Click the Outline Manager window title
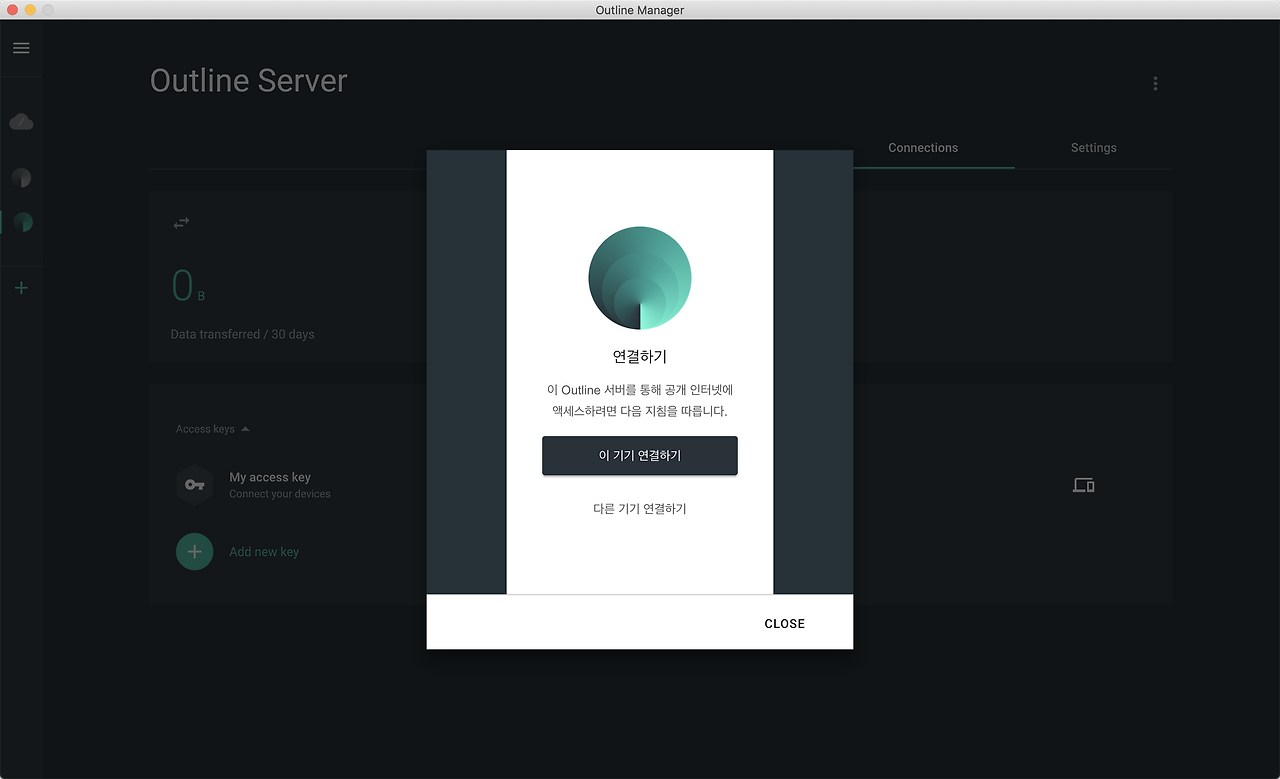Image resolution: width=1280 pixels, height=779 pixels. coord(640,10)
